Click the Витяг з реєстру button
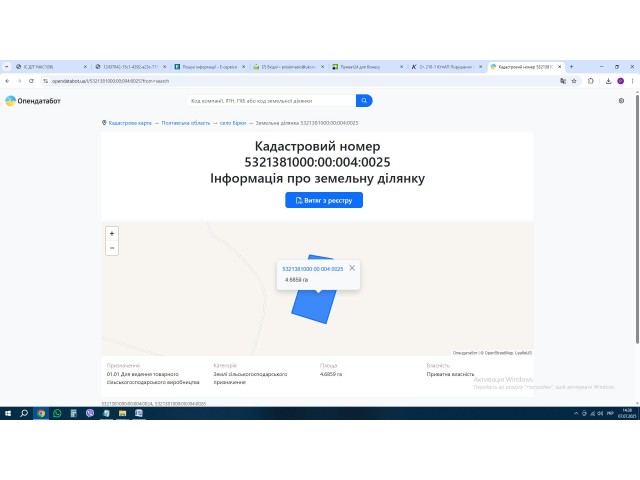 pos(324,200)
